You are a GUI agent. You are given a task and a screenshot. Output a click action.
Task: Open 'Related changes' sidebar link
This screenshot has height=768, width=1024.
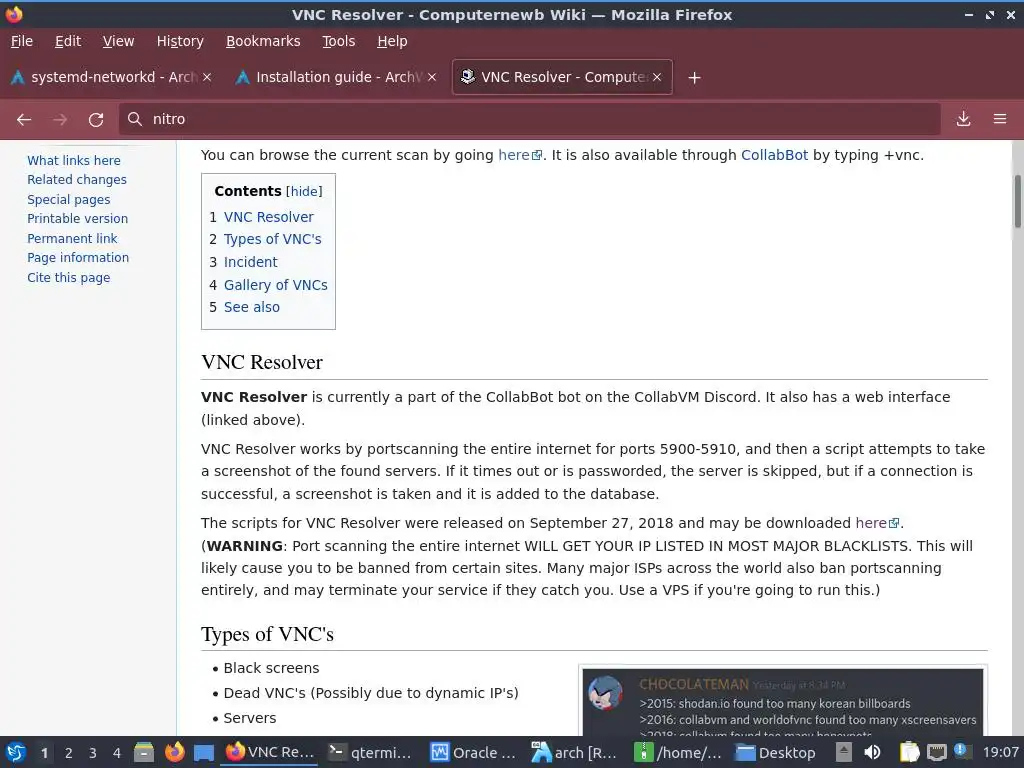point(77,180)
